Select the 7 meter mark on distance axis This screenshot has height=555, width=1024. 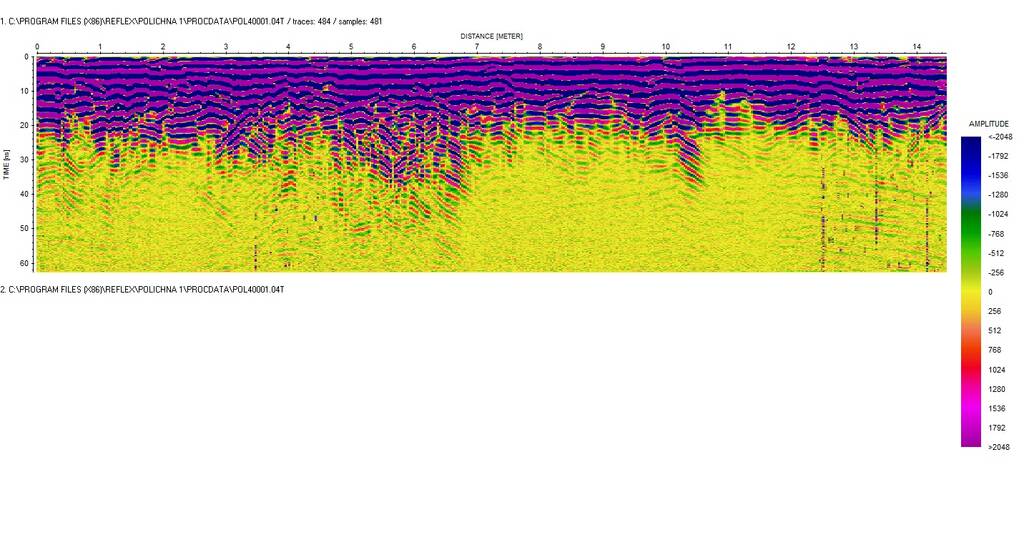point(477,47)
